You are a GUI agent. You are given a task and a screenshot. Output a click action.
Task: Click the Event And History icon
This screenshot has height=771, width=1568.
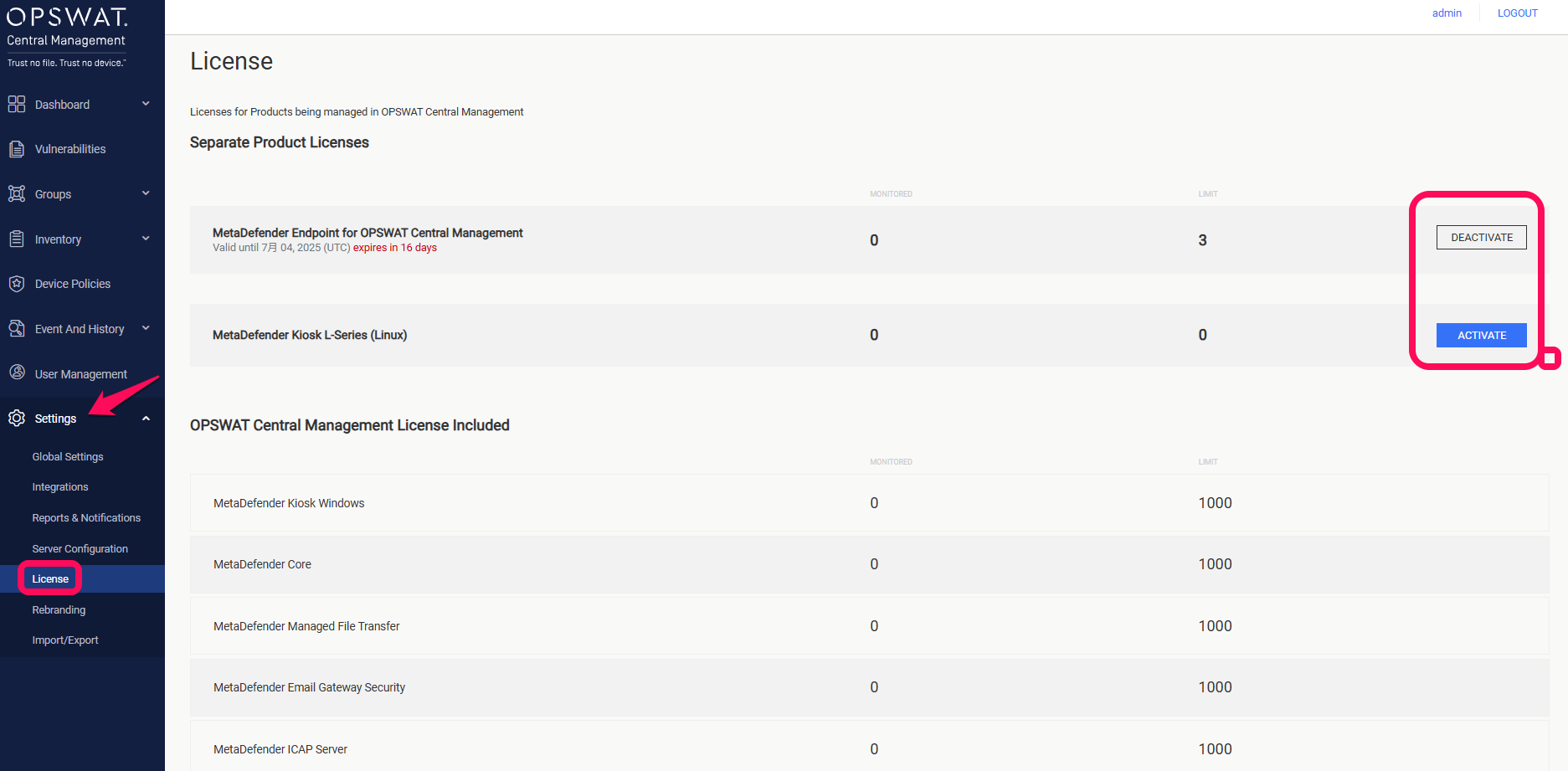(17, 328)
